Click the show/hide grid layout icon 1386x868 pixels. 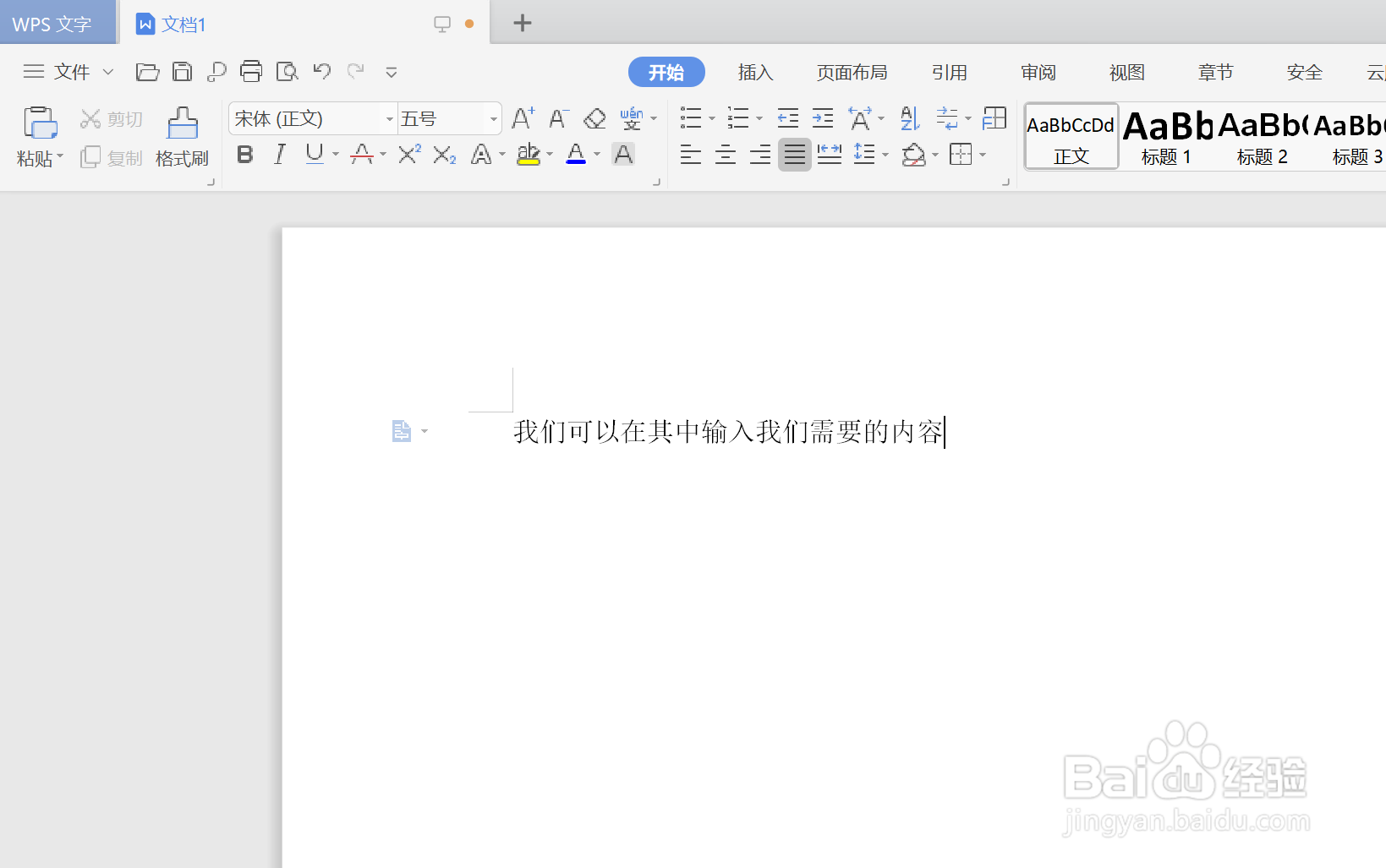tap(994, 118)
